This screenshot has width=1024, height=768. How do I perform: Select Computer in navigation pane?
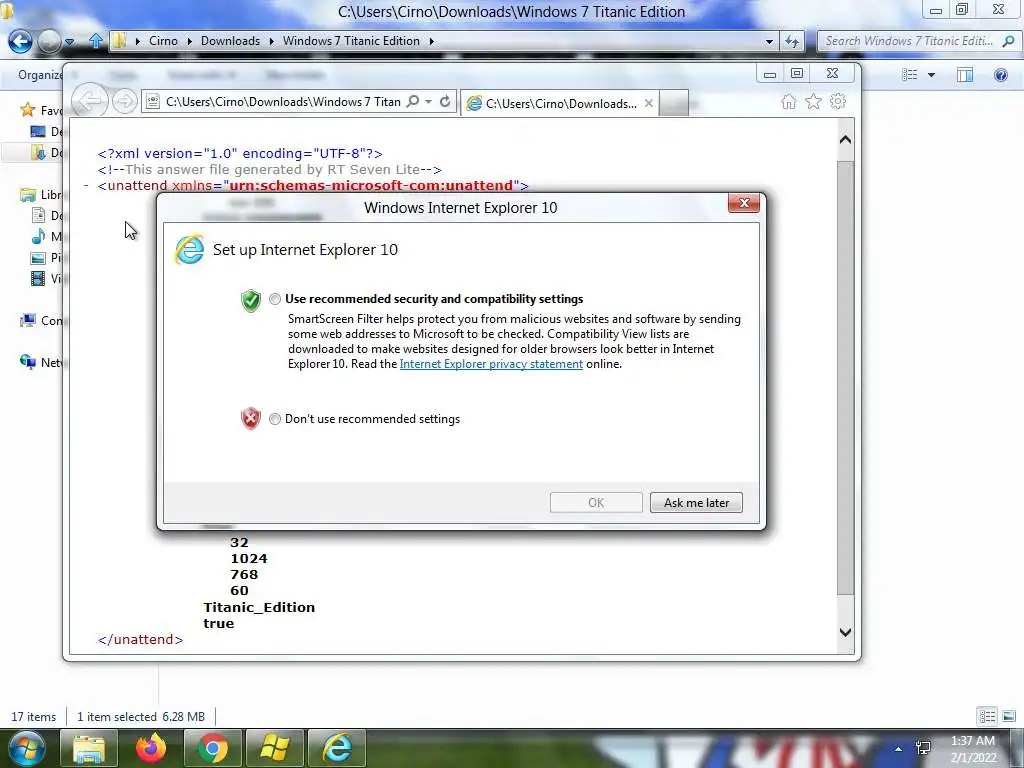[x=42, y=321]
